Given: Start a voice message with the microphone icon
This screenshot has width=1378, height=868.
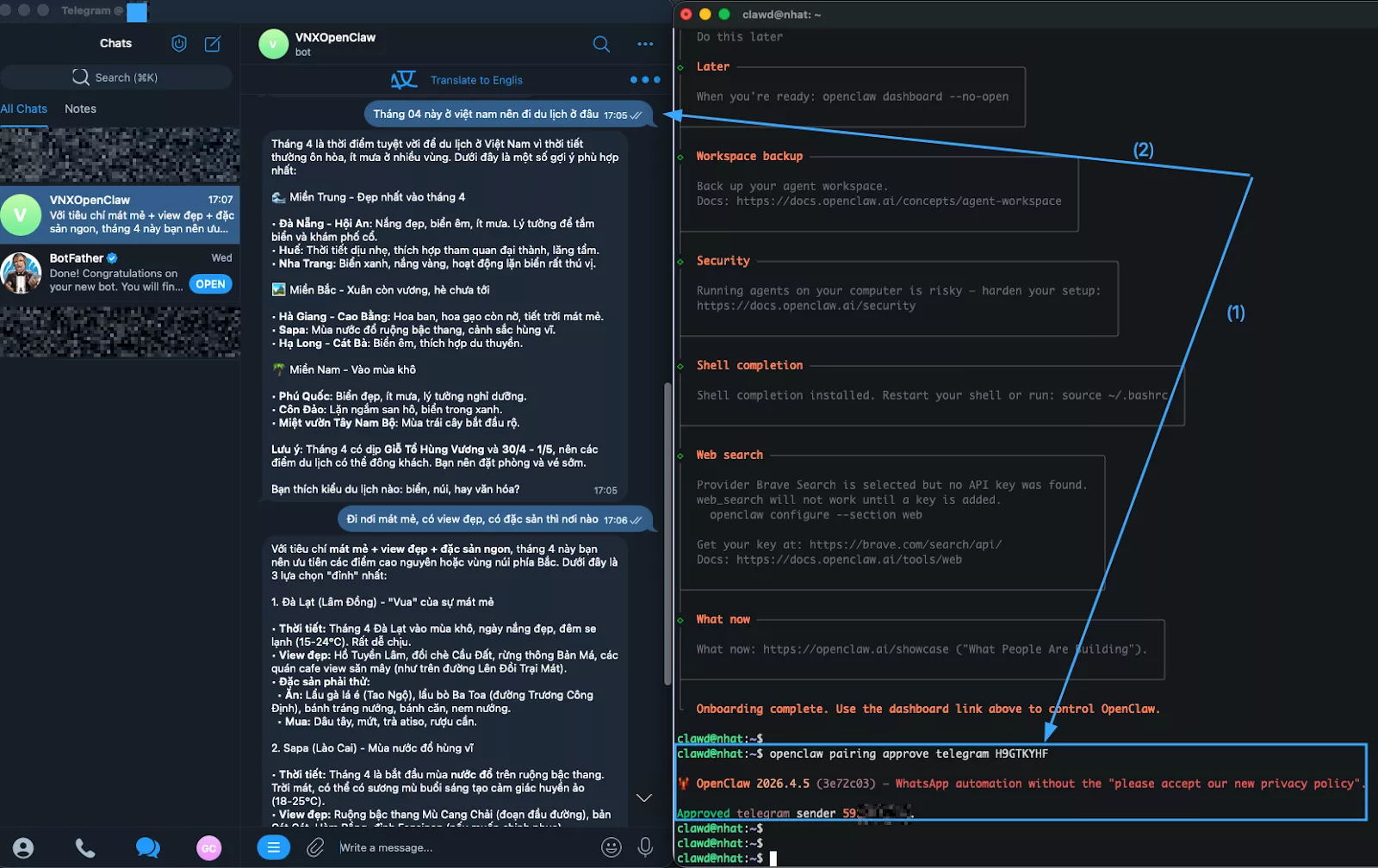Looking at the screenshot, I should coord(645,847).
